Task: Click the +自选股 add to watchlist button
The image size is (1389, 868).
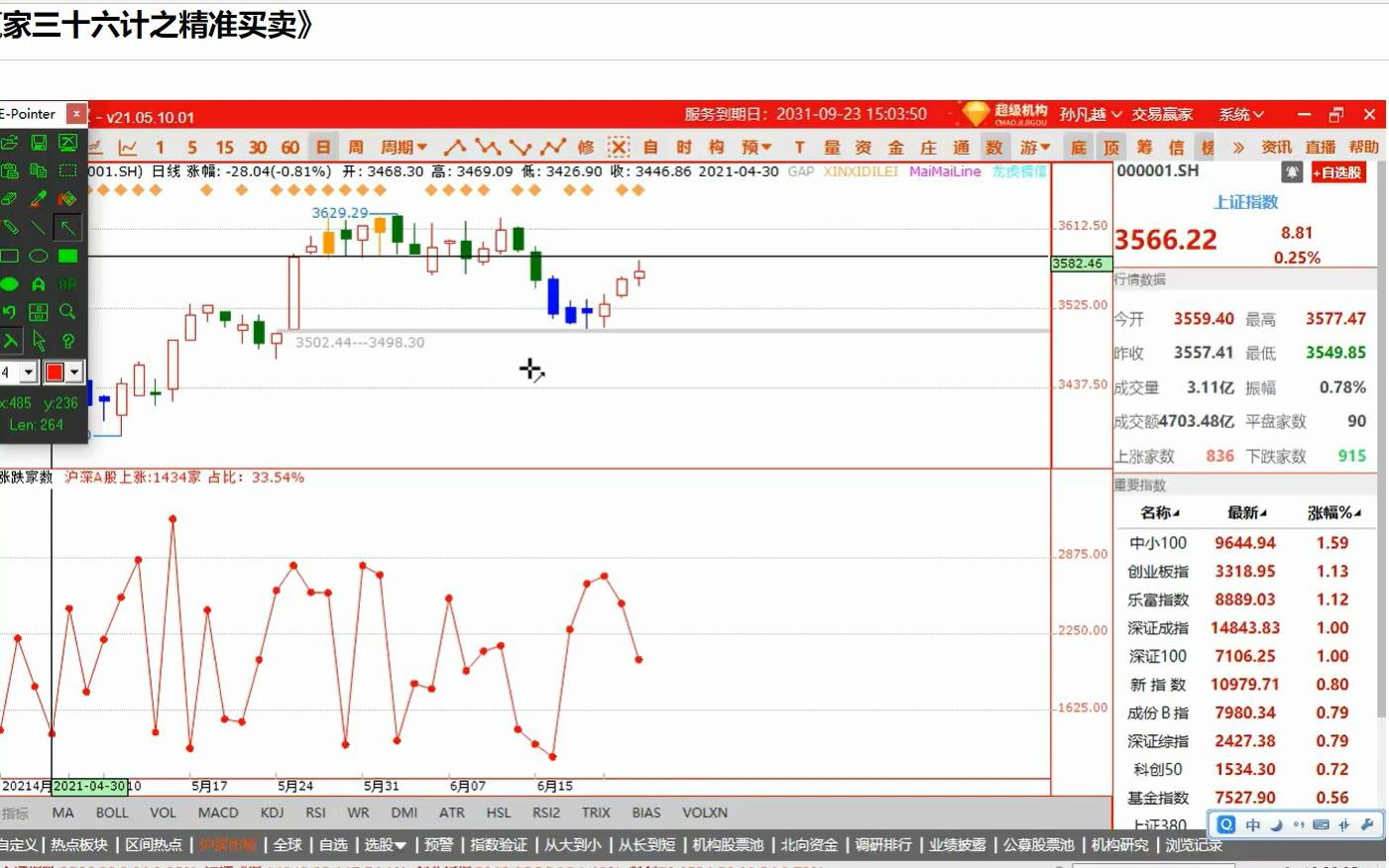Action: pos(1338,173)
